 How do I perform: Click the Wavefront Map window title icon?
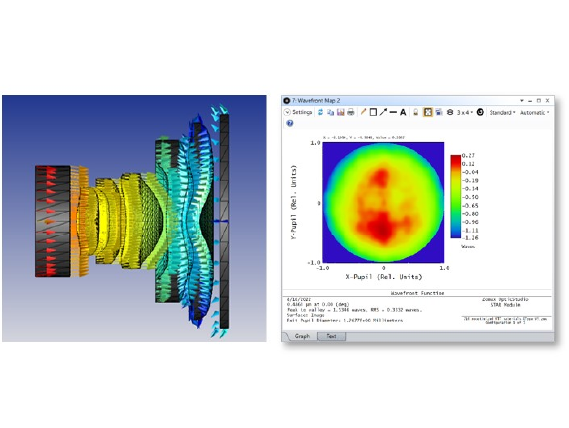[287, 101]
